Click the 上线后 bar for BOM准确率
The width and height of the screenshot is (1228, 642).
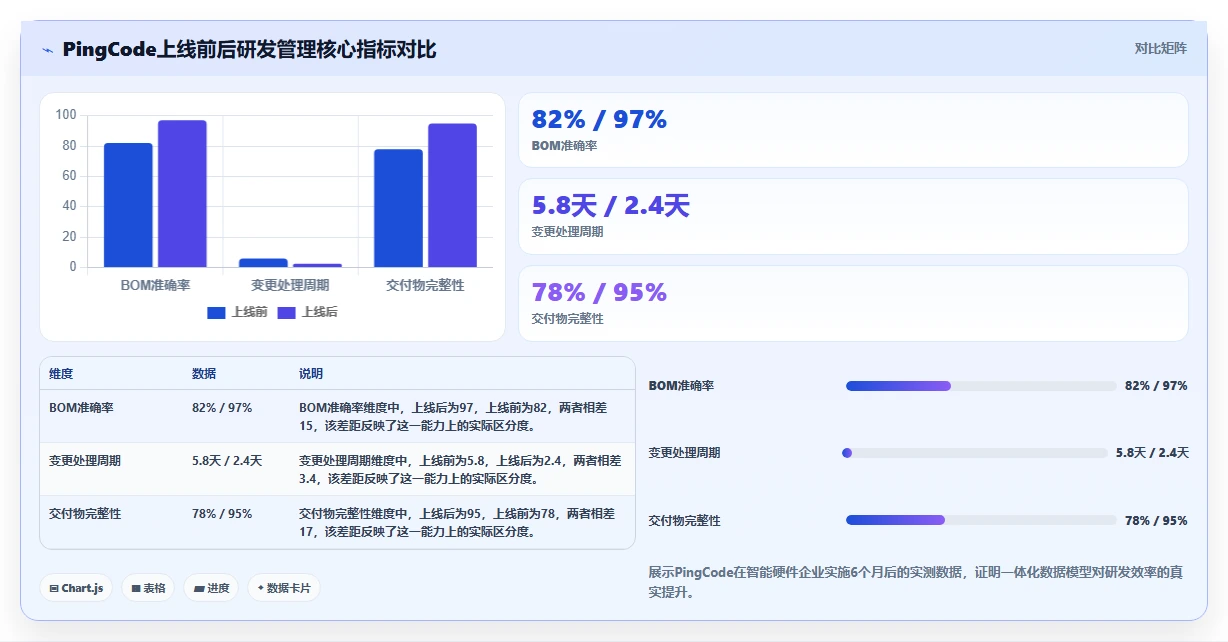[182, 194]
